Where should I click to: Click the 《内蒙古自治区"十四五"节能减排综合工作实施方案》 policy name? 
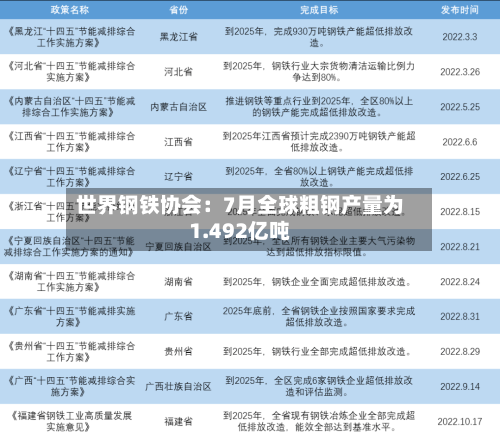pos(71,107)
